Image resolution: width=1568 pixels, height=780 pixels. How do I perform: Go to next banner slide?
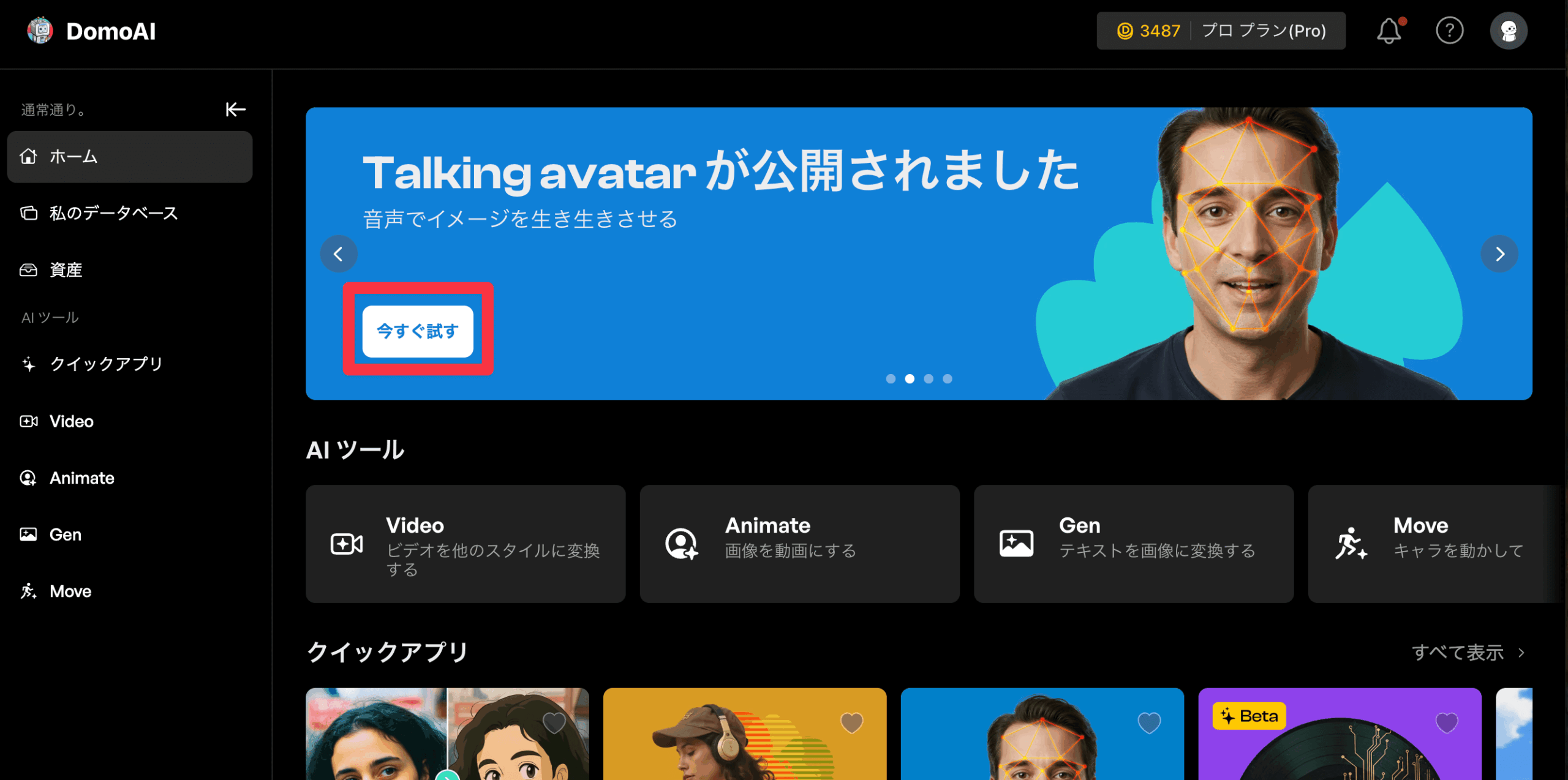pos(1499,253)
